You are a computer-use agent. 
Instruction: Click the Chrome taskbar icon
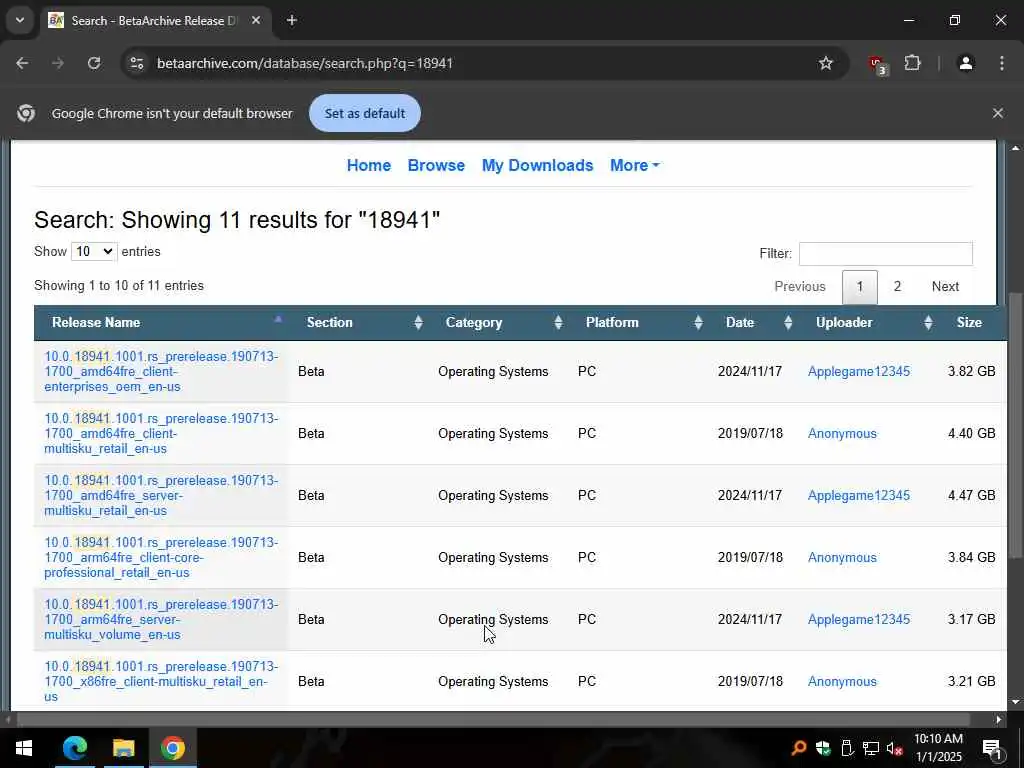point(172,748)
